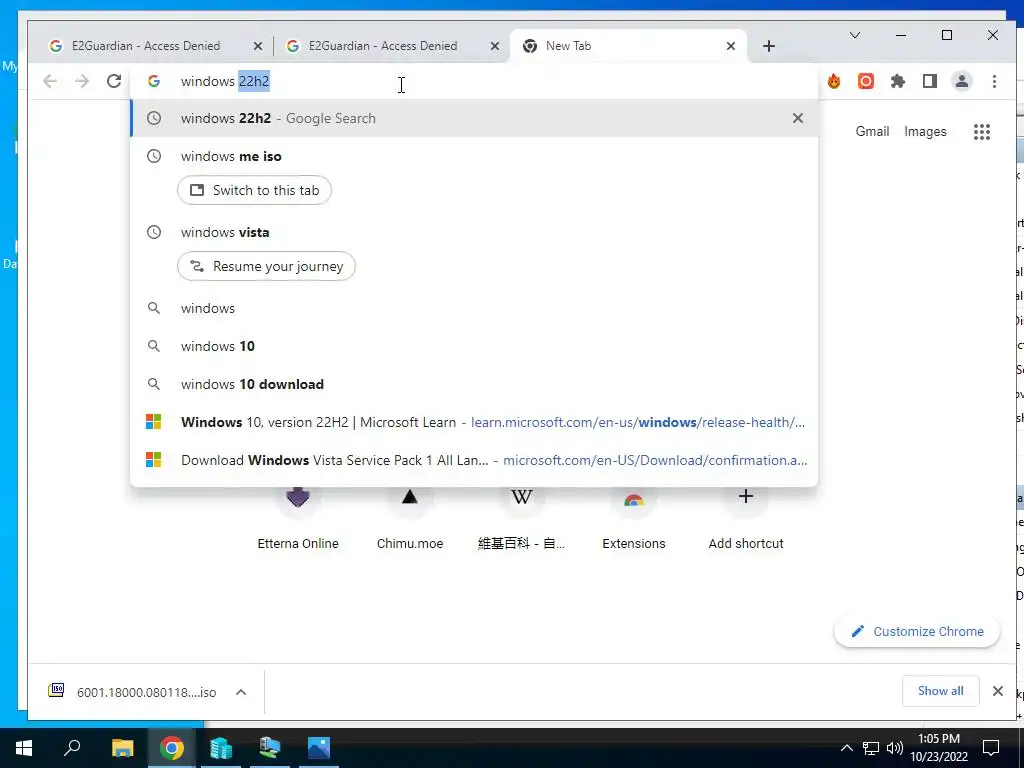Open the taskbar clock showing 1:05 PM
This screenshot has width=1024, height=768.
click(x=939, y=748)
